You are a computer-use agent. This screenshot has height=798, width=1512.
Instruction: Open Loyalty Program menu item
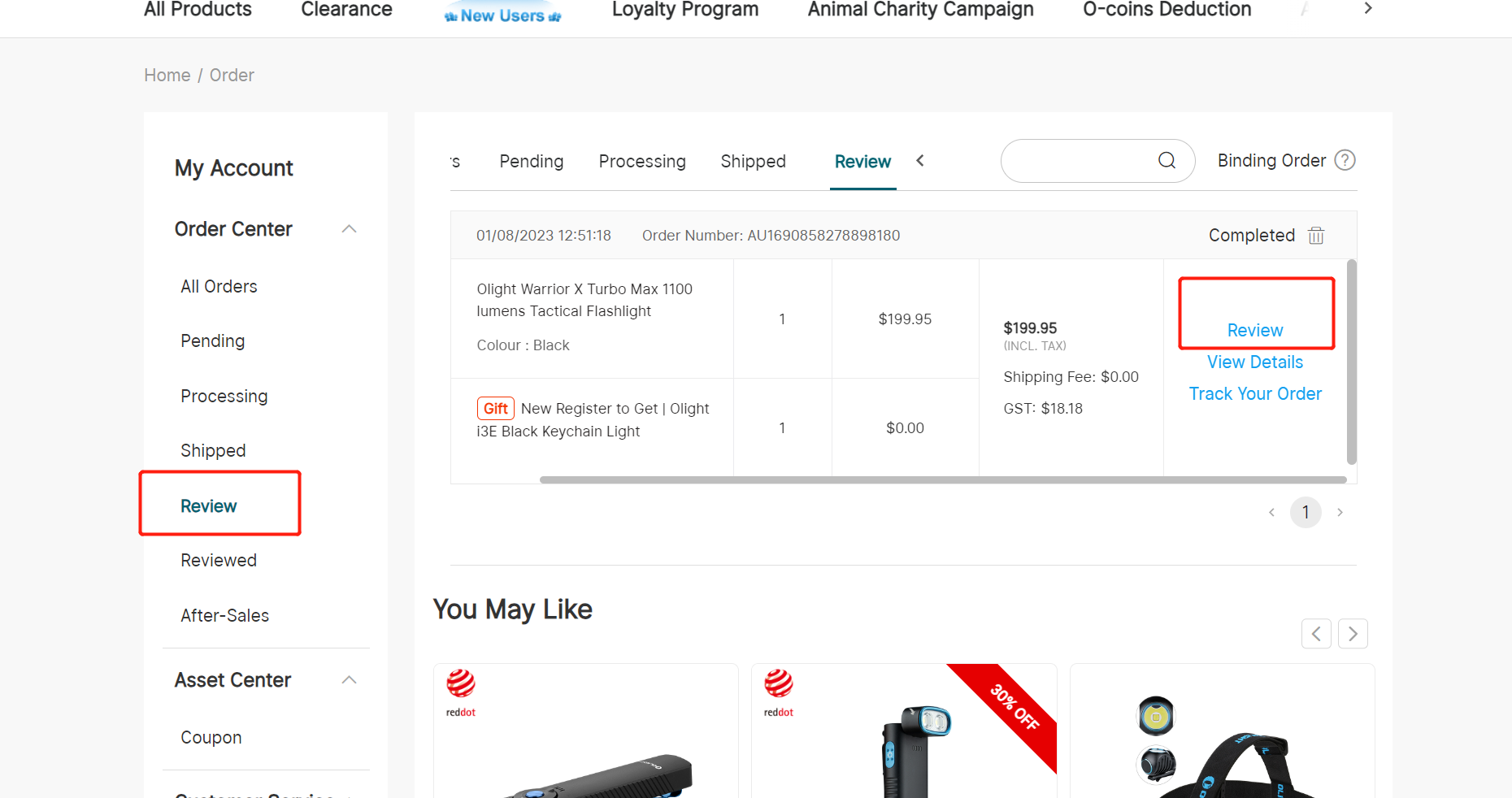coord(684,10)
